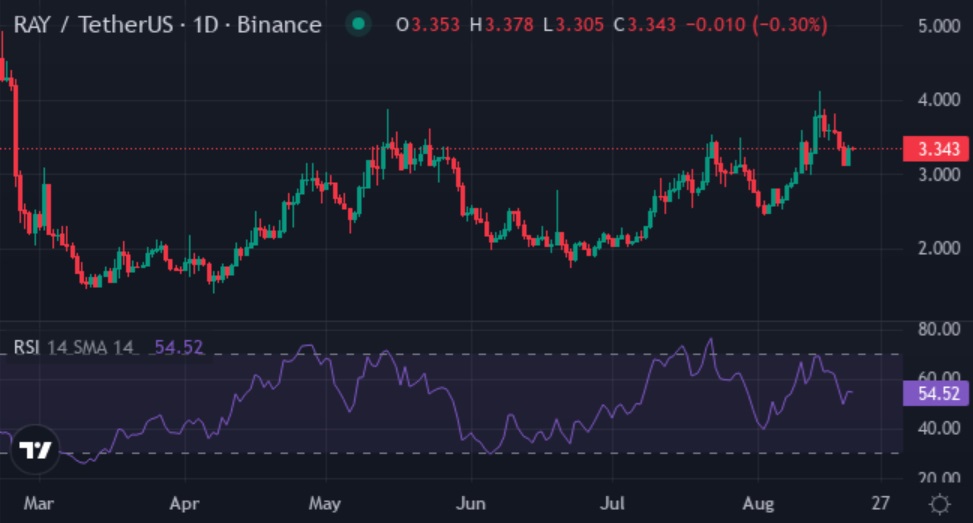Click the RSI legend value 54.52
This screenshot has height=523, width=973.
tap(179, 348)
